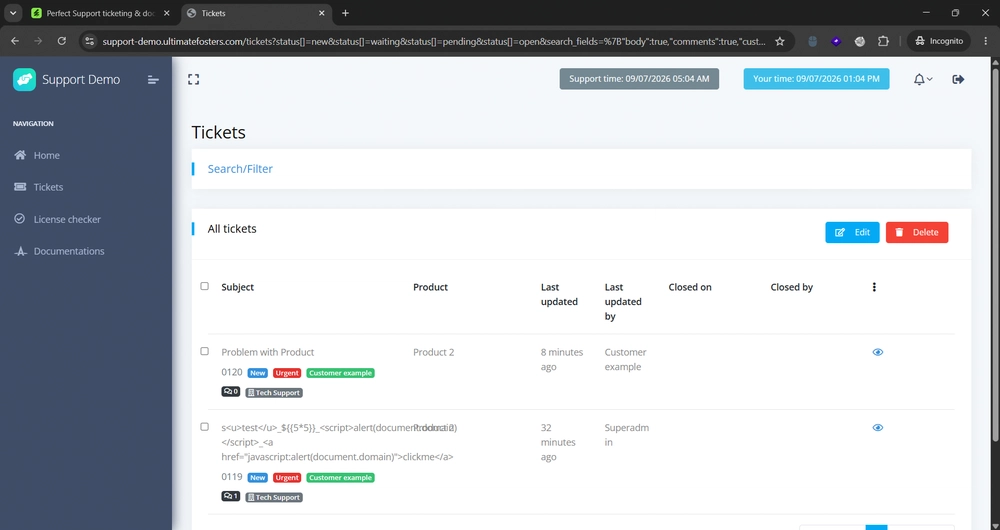Viewport: 1000px width, 530px height.
Task: Click Customer example badge on ticket 0120
Action: click(x=340, y=372)
